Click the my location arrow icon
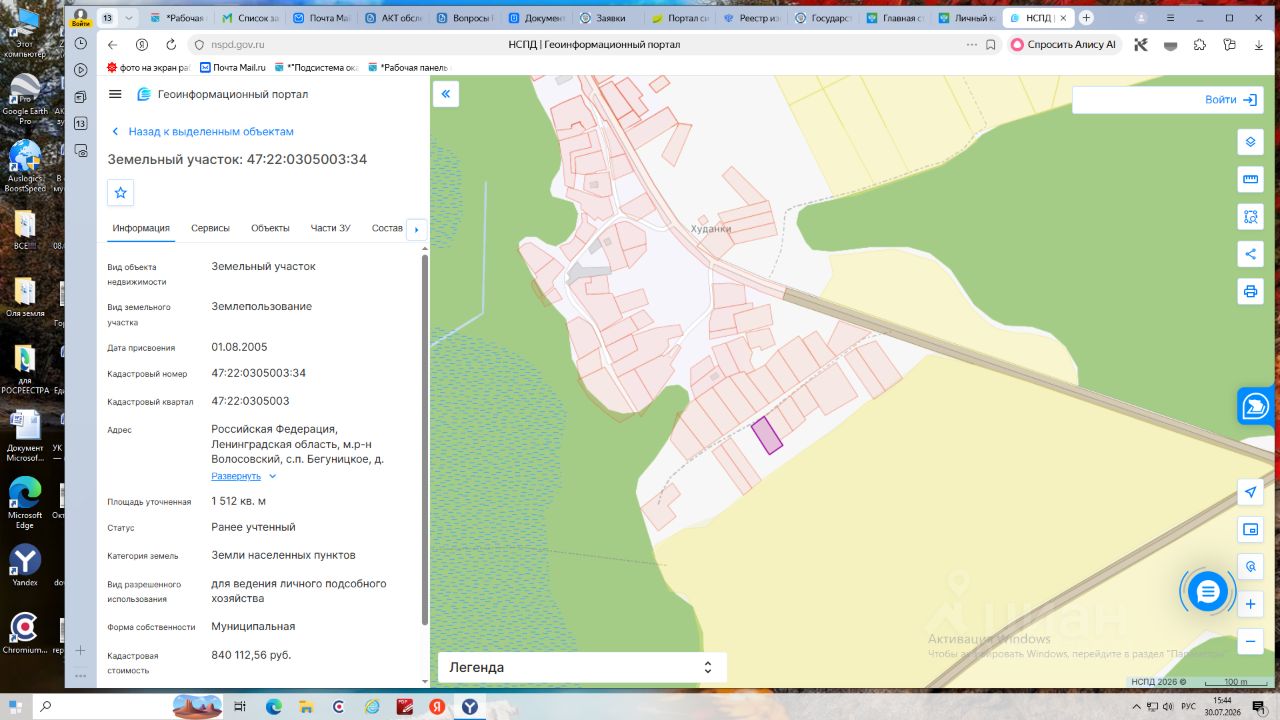 pos(1250,492)
